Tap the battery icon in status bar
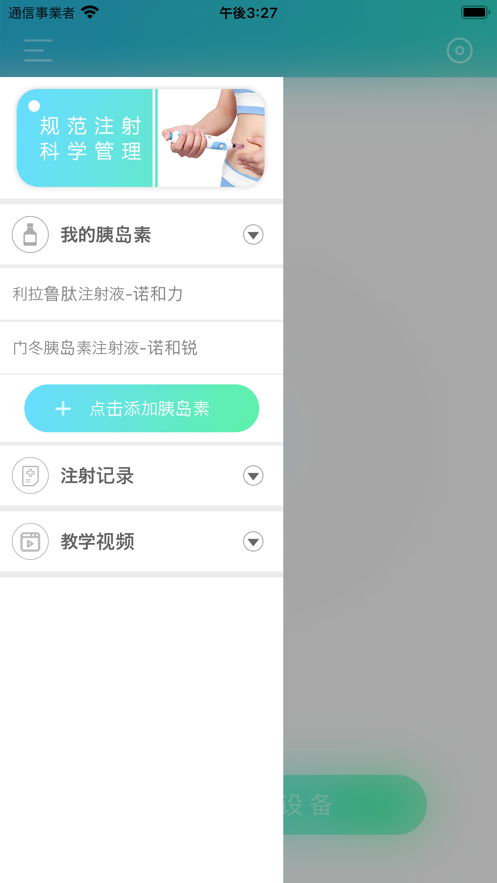Viewport: 497px width, 883px height. (x=475, y=12)
